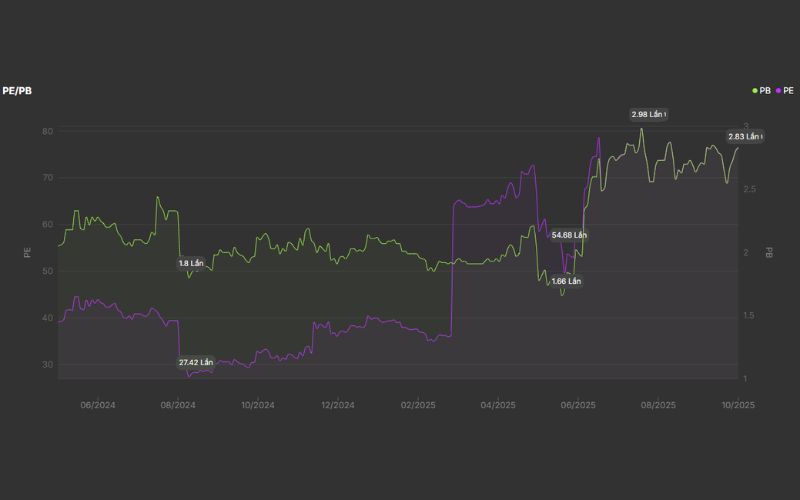Click the PE/PB chart title
The height and width of the screenshot is (500, 800).
pos(17,90)
